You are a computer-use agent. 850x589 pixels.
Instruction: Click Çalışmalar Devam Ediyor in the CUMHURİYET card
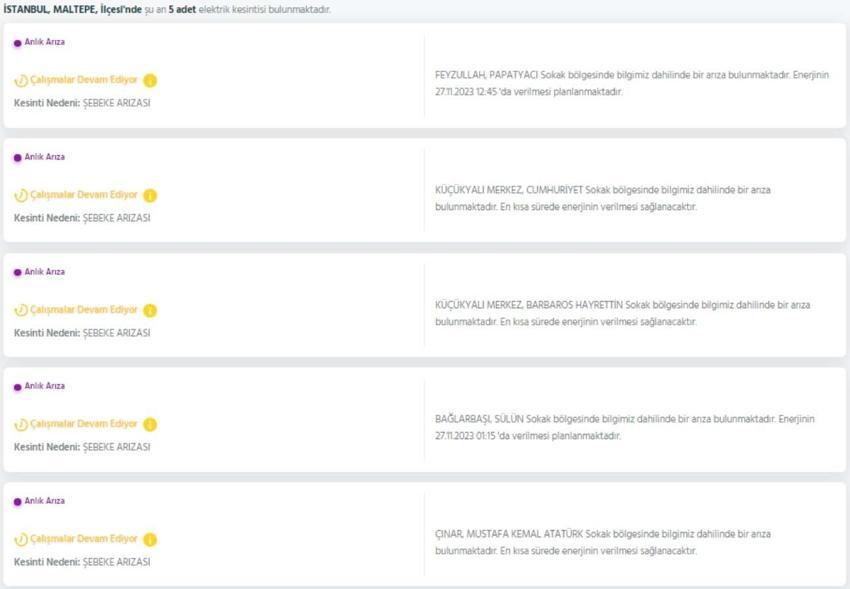pyautogui.click(x=83, y=195)
